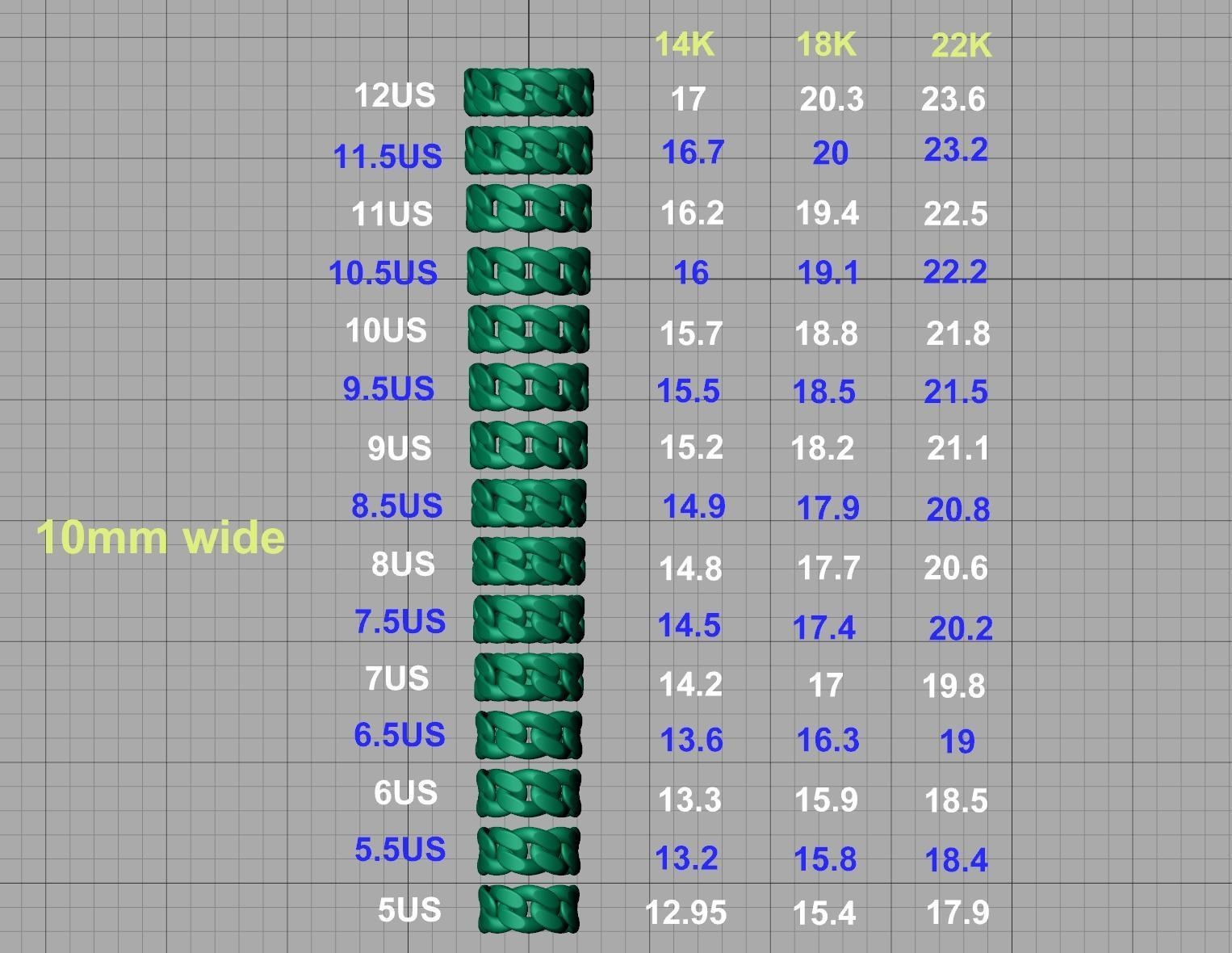Select the 9.5US ring model

tap(529, 387)
